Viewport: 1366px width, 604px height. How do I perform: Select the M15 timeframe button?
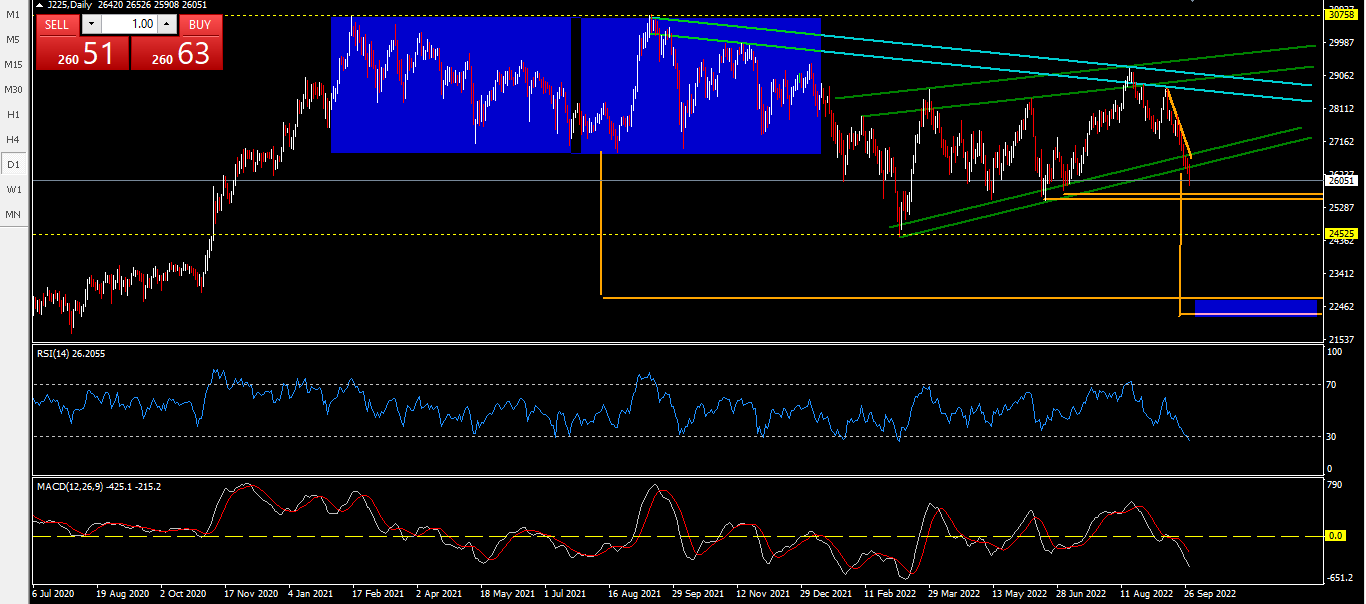[13, 65]
